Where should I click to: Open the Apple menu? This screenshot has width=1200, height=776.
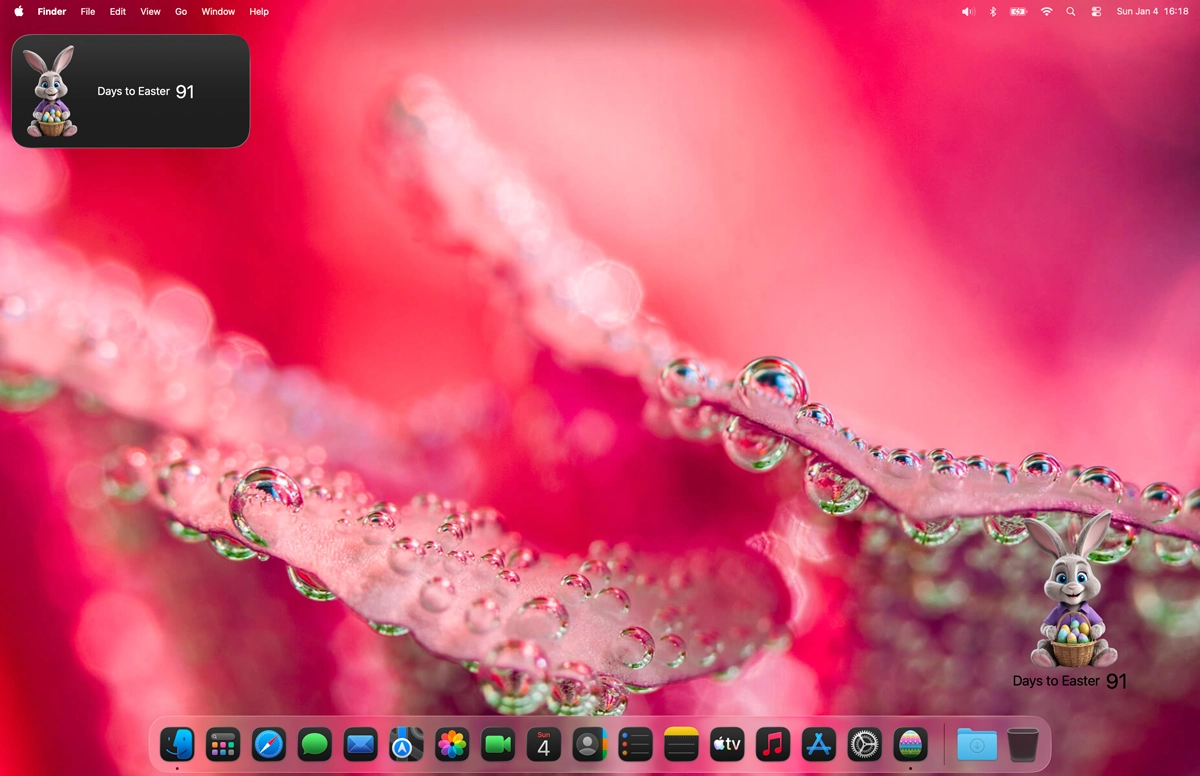tap(19, 12)
